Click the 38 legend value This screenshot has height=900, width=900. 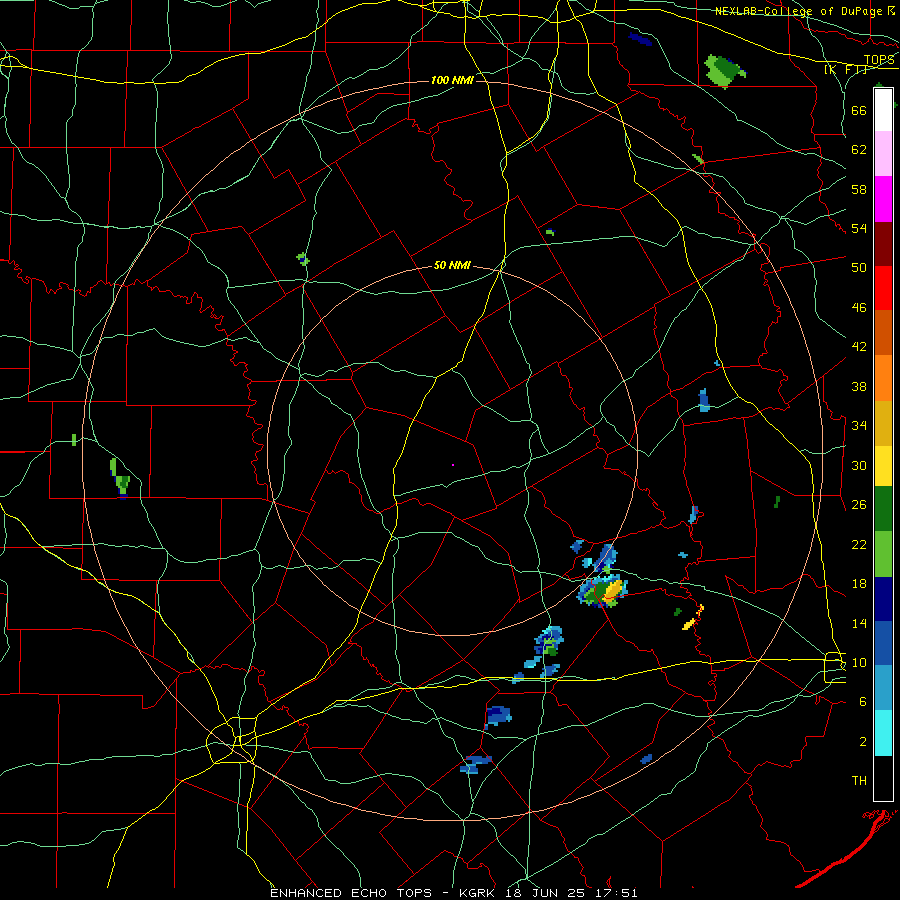tap(859, 386)
